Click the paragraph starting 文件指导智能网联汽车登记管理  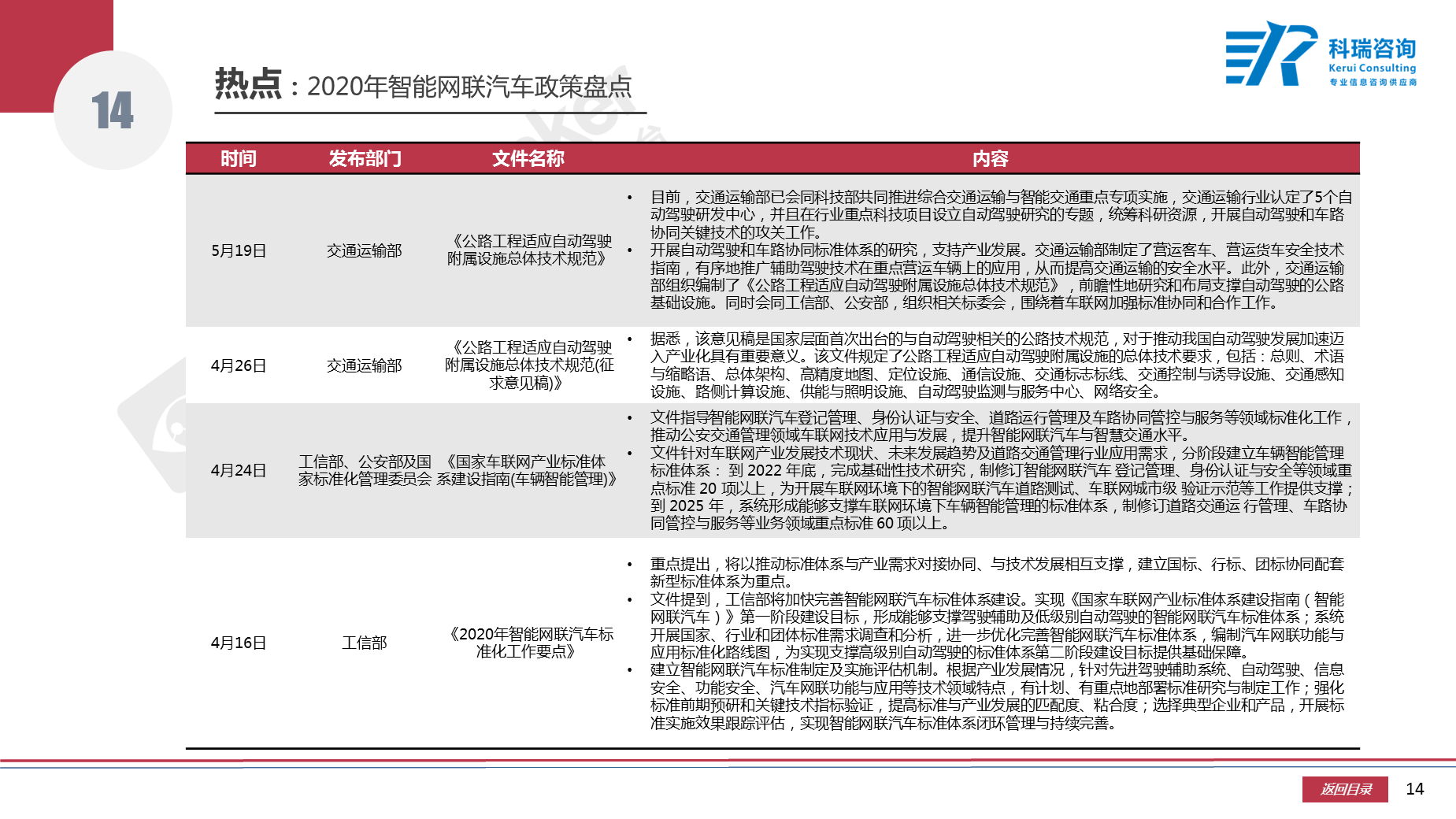tap(1000, 426)
